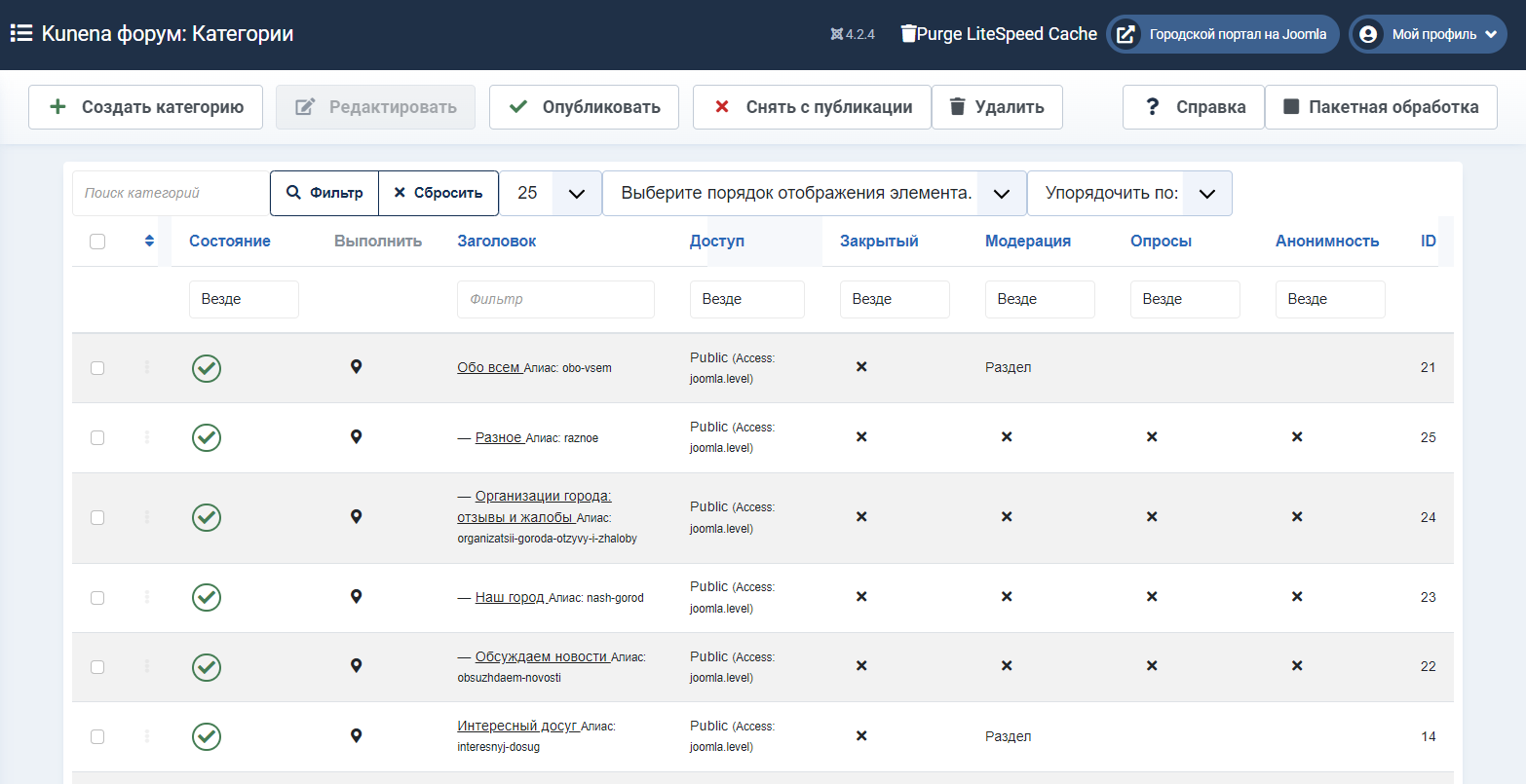Check the box for Обо всем category
1526x784 pixels.
tap(97, 368)
